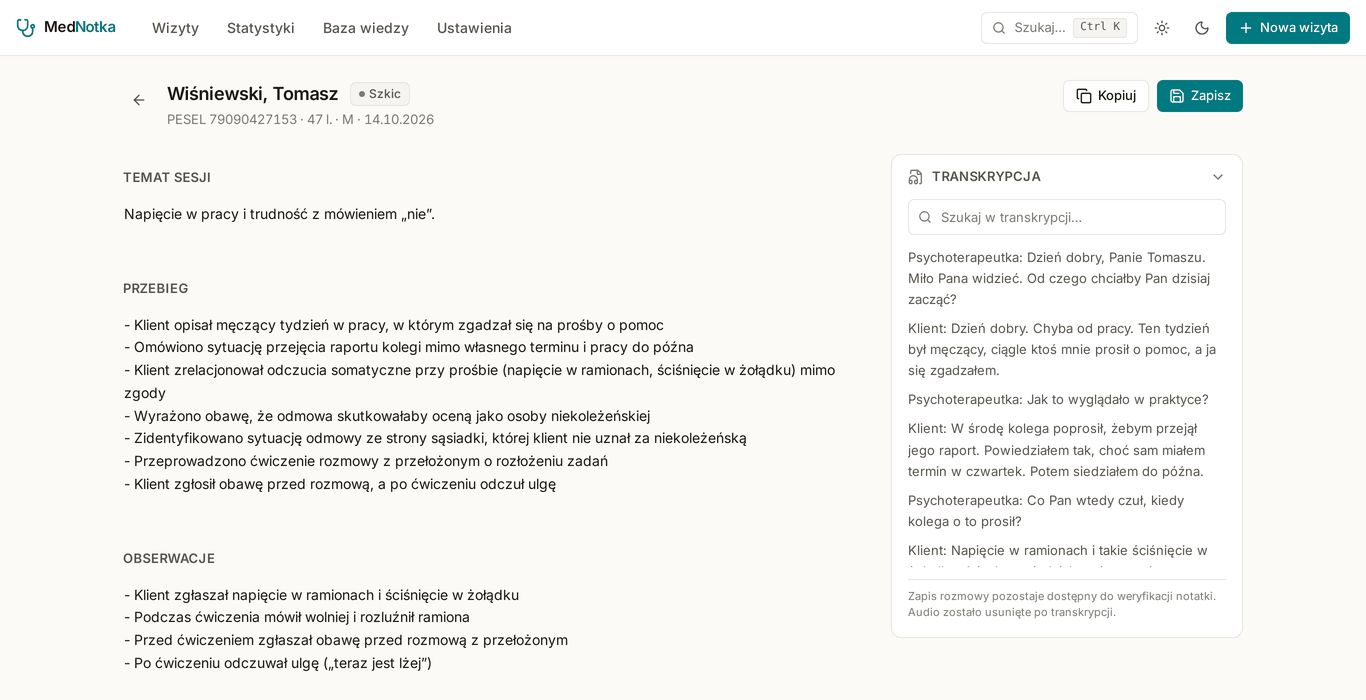
Task: Switch to dark theme moon icon
Action: (x=1202, y=28)
